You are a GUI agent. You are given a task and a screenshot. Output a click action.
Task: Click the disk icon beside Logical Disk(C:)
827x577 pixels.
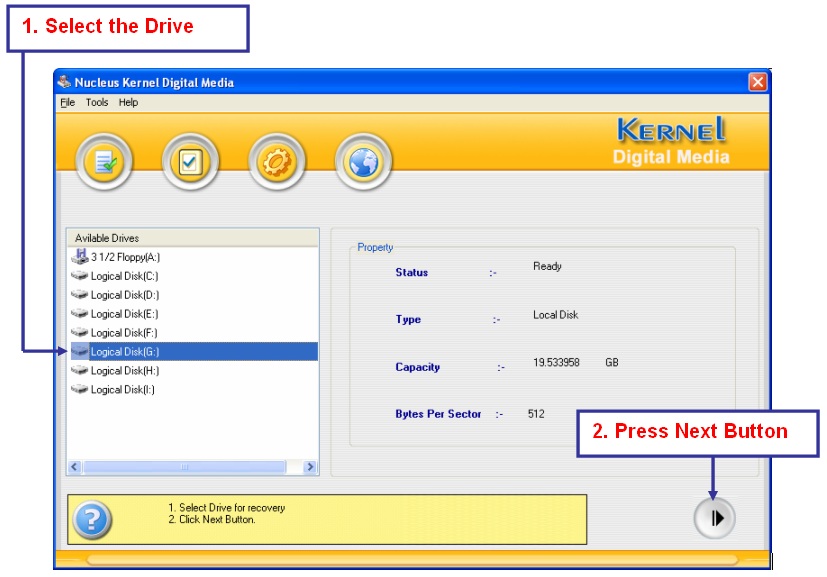(x=80, y=275)
